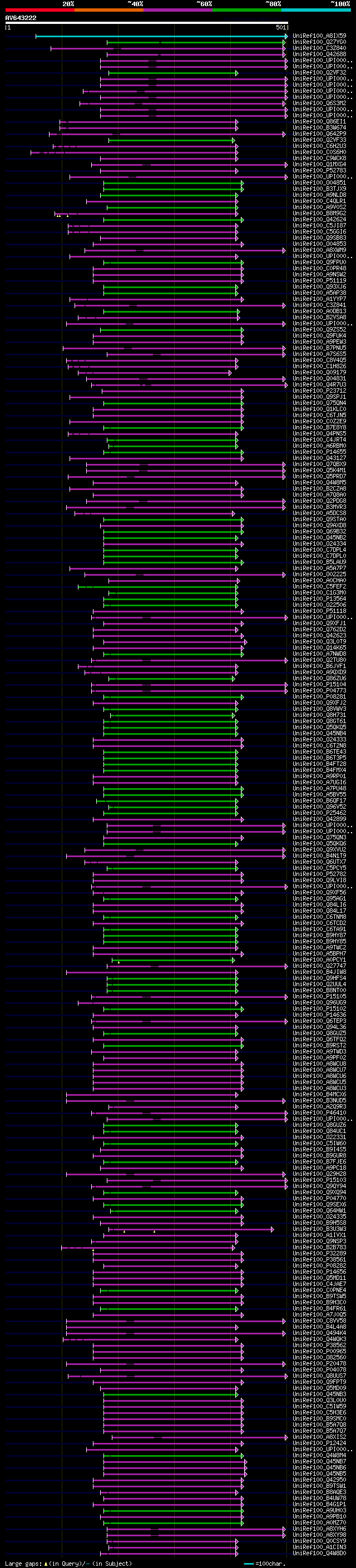Click the white query bar spanning 1 to 501

147,23
